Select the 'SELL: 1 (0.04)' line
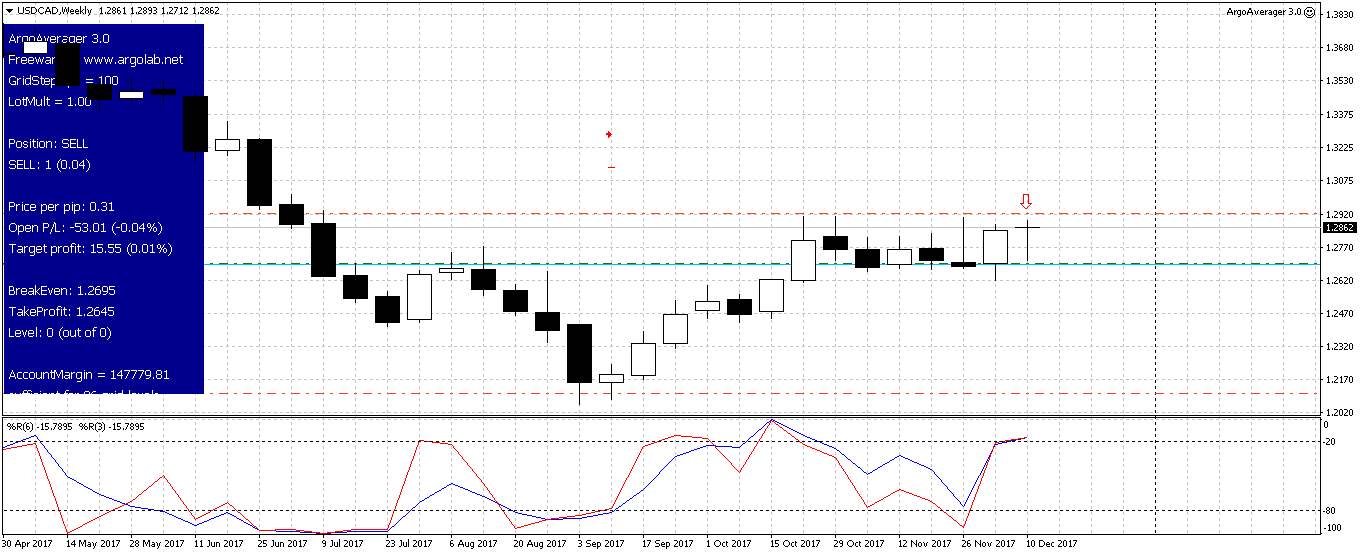Screen dimensions: 1360x555 point(49,165)
